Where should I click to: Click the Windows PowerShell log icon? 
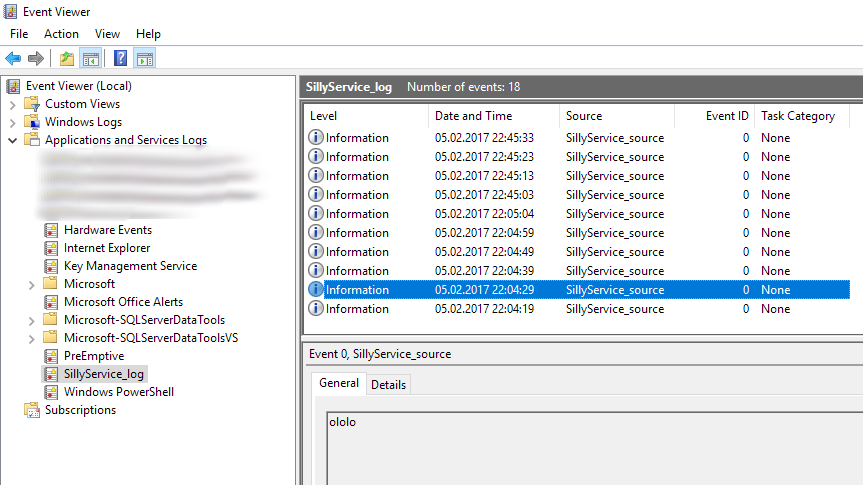[x=51, y=392]
